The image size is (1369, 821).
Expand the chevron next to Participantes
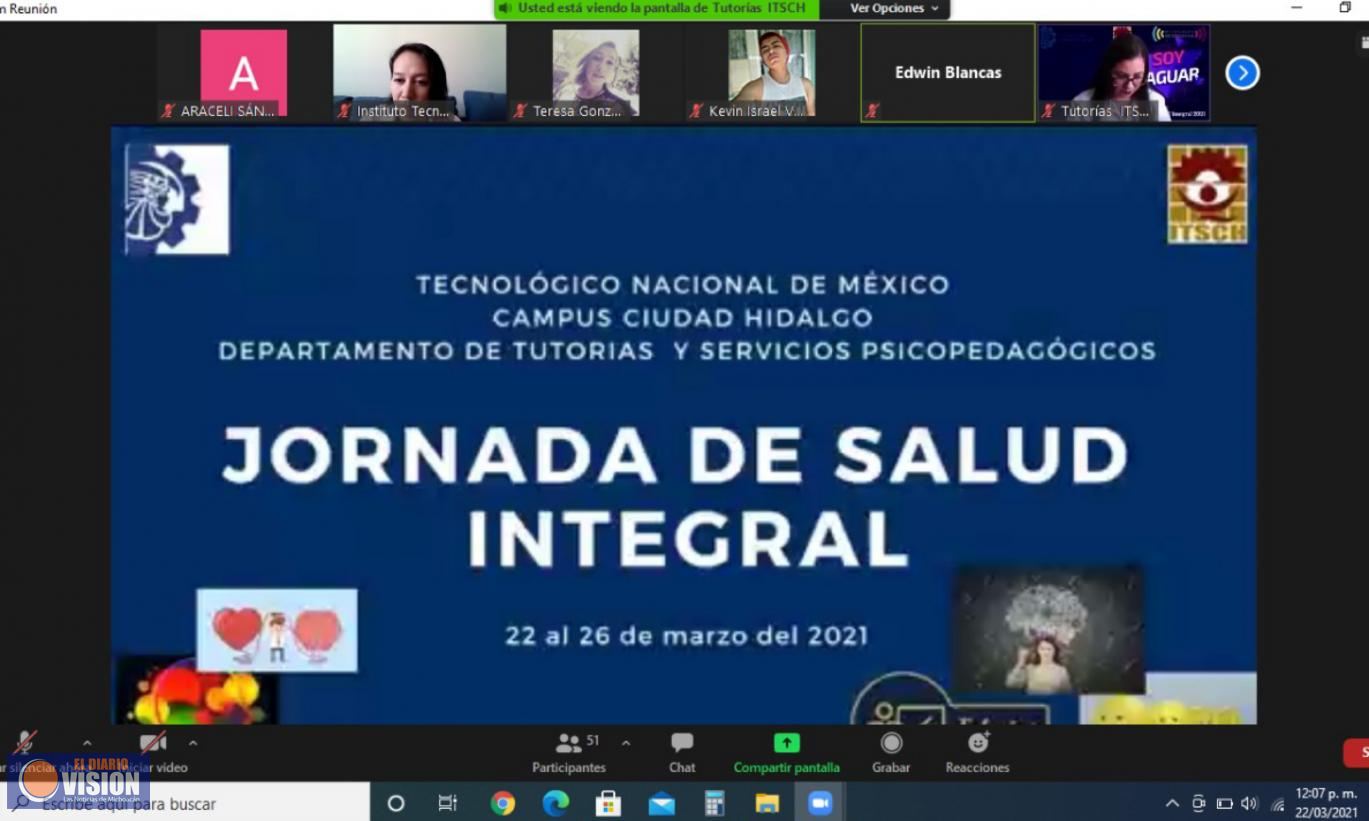pos(626,743)
